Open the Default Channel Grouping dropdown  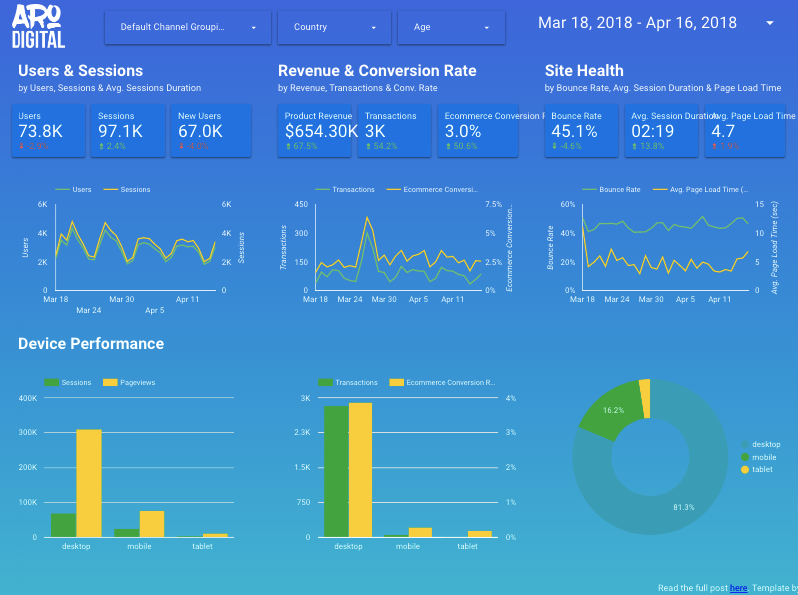click(x=188, y=27)
